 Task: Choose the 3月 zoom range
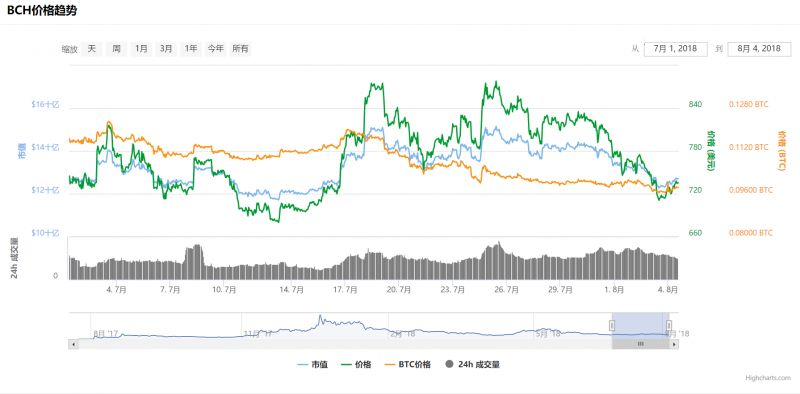[166, 49]
